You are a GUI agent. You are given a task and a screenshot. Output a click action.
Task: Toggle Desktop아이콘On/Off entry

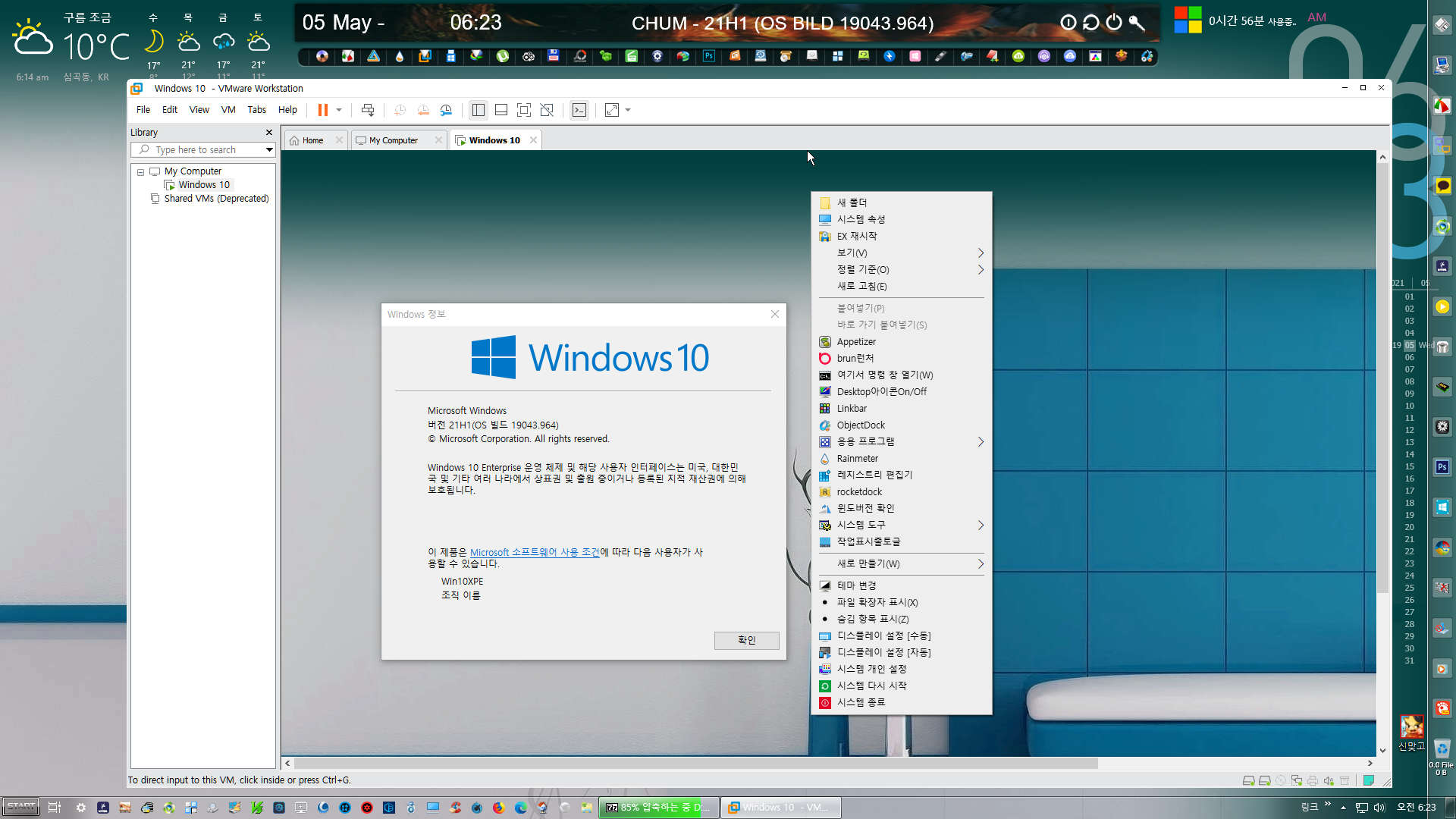[x=901, y=391]
